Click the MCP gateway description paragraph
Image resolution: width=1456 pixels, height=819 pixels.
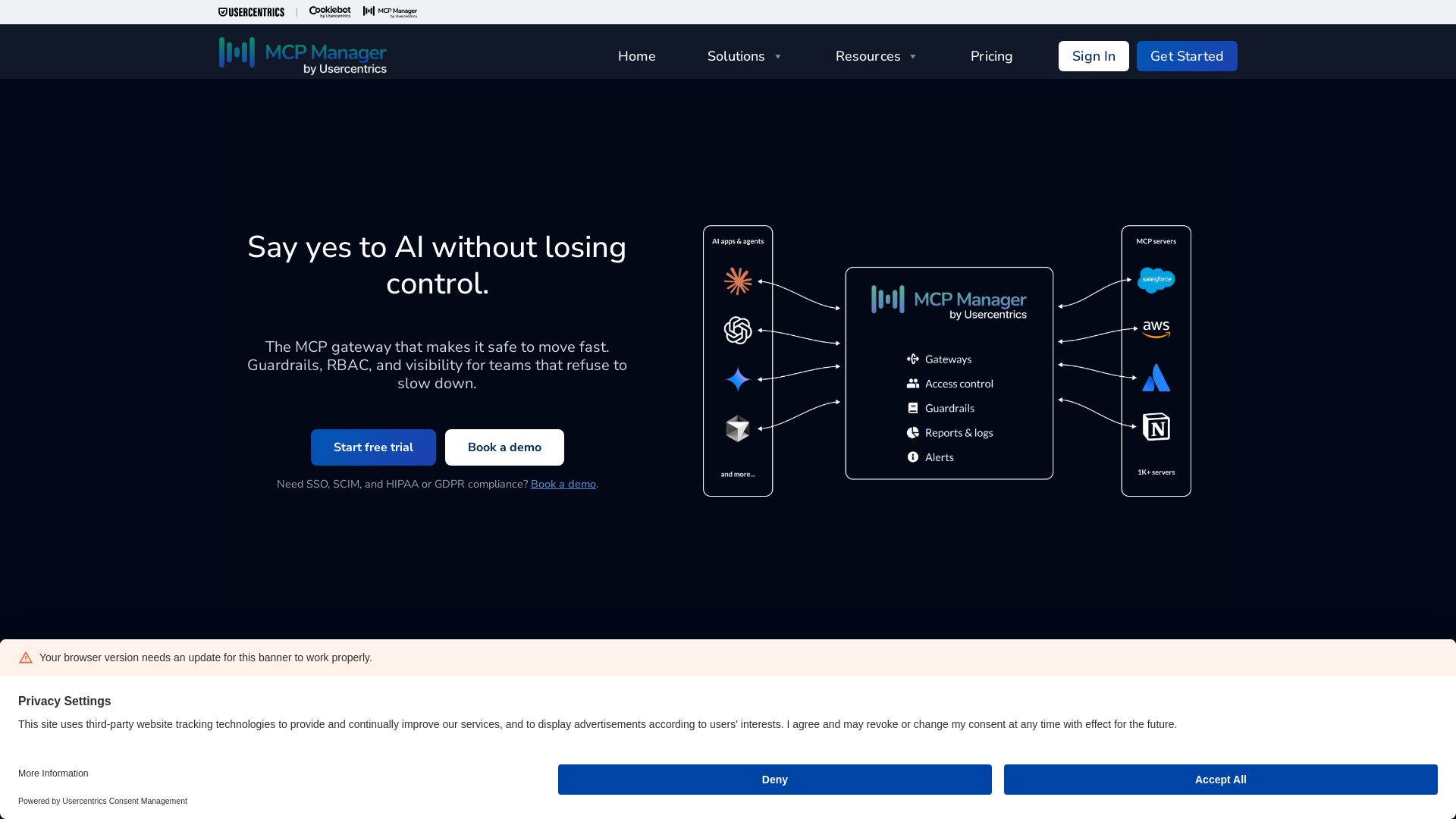[x=438, y=366]
